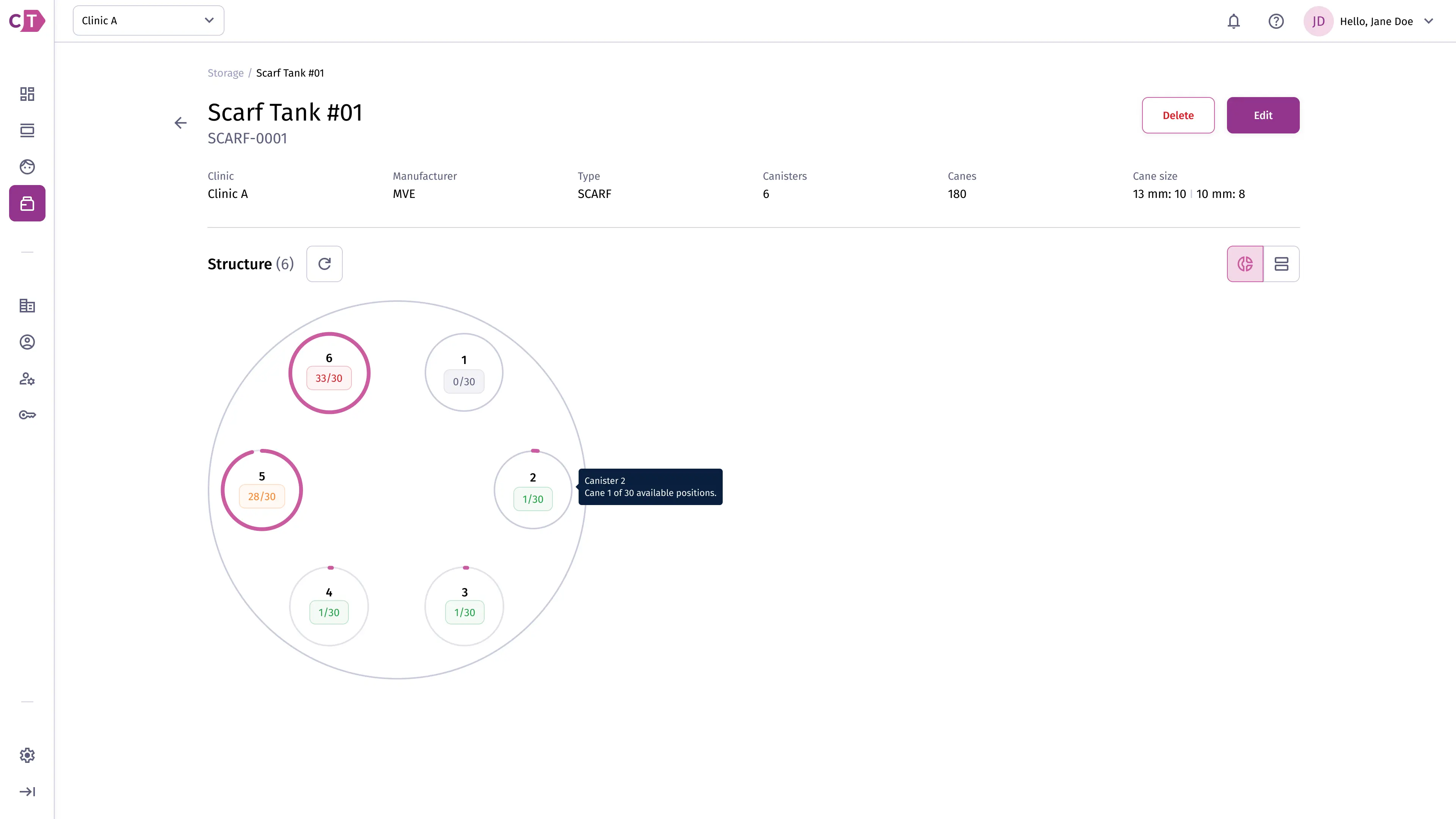Open the help question mark icon

pyautogui.click(x=1276, y=22)
